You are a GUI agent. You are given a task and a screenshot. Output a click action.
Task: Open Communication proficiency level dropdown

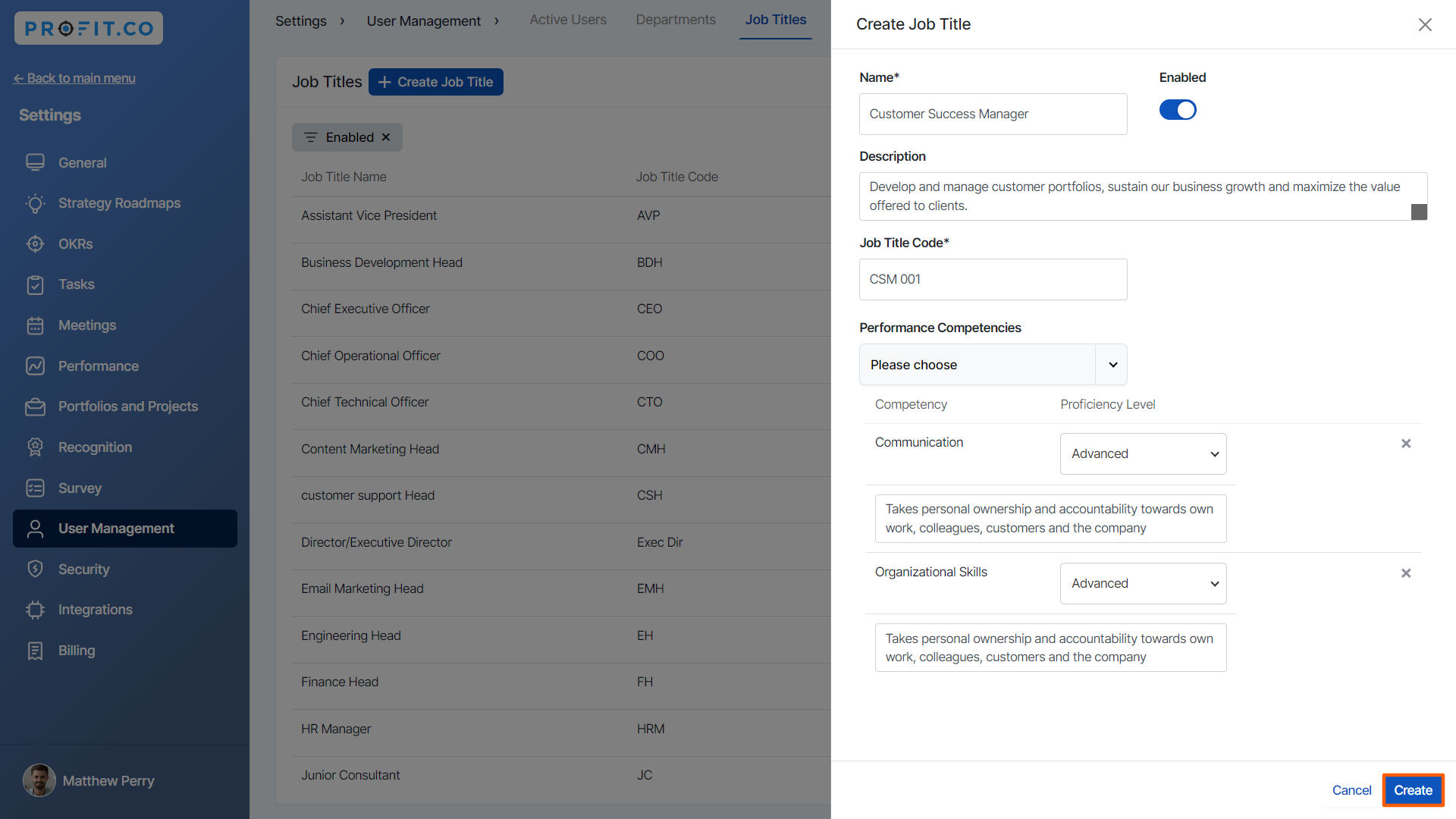(x=1143, y=453)
